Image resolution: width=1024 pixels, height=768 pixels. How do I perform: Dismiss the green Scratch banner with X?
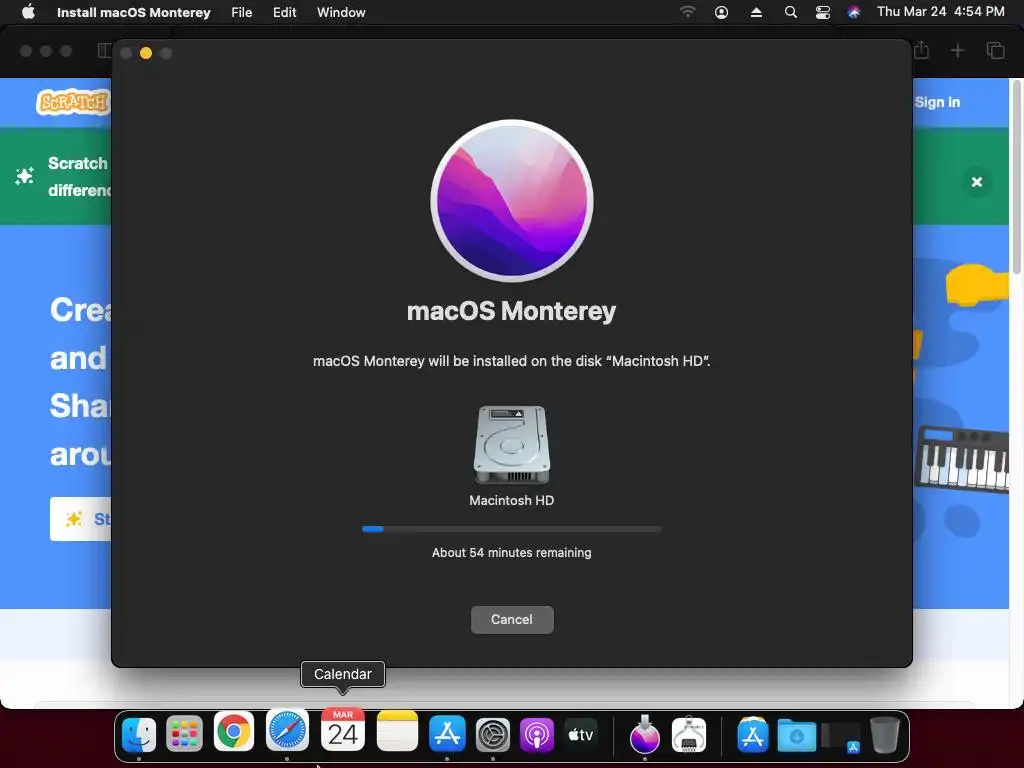[976, 182]
